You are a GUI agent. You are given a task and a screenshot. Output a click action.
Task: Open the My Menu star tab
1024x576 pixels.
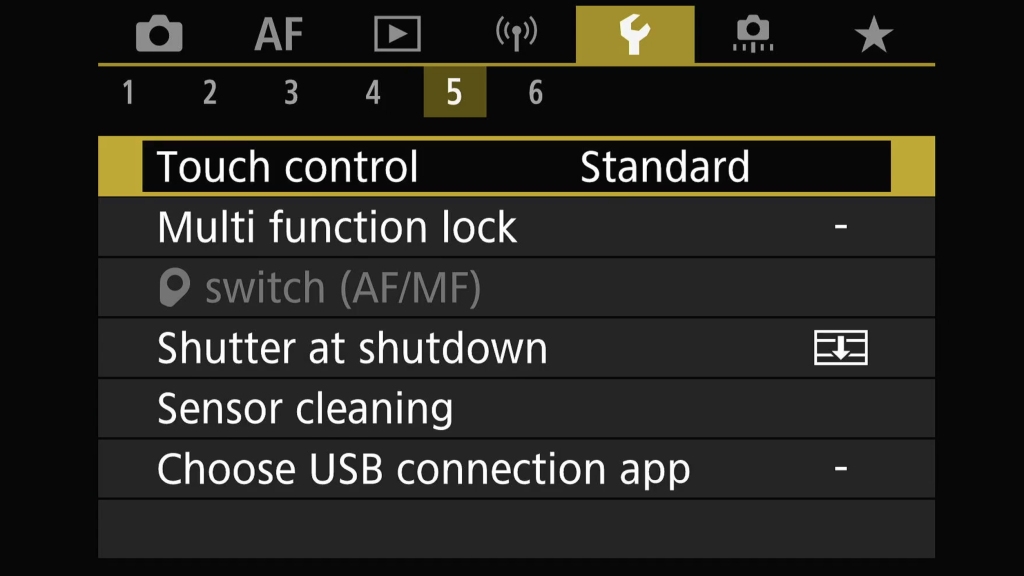(x=873, y=35)
